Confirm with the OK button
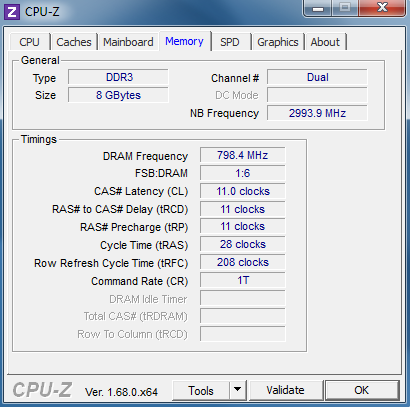This screenshot has width=410, height=407. 362,390
